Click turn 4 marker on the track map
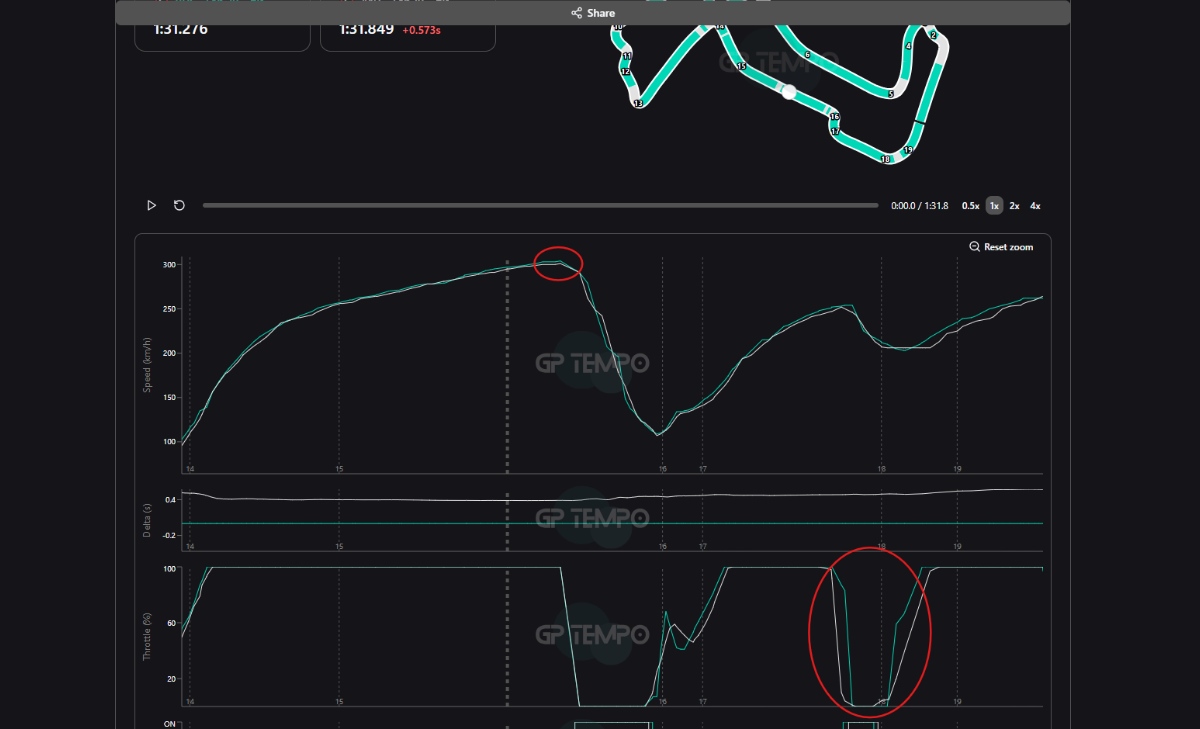 908,46
